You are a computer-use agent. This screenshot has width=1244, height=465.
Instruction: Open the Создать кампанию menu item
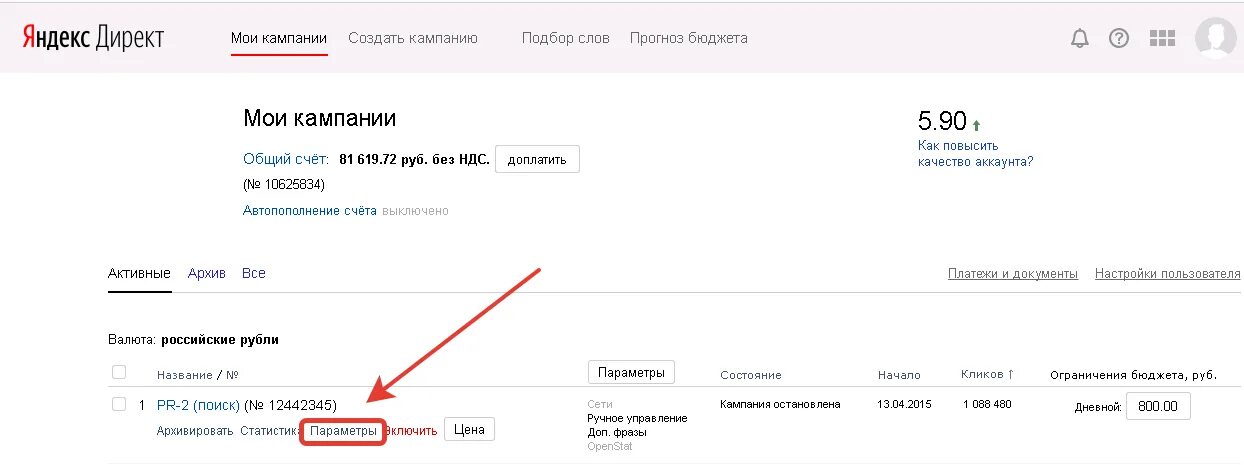(413, 38)
